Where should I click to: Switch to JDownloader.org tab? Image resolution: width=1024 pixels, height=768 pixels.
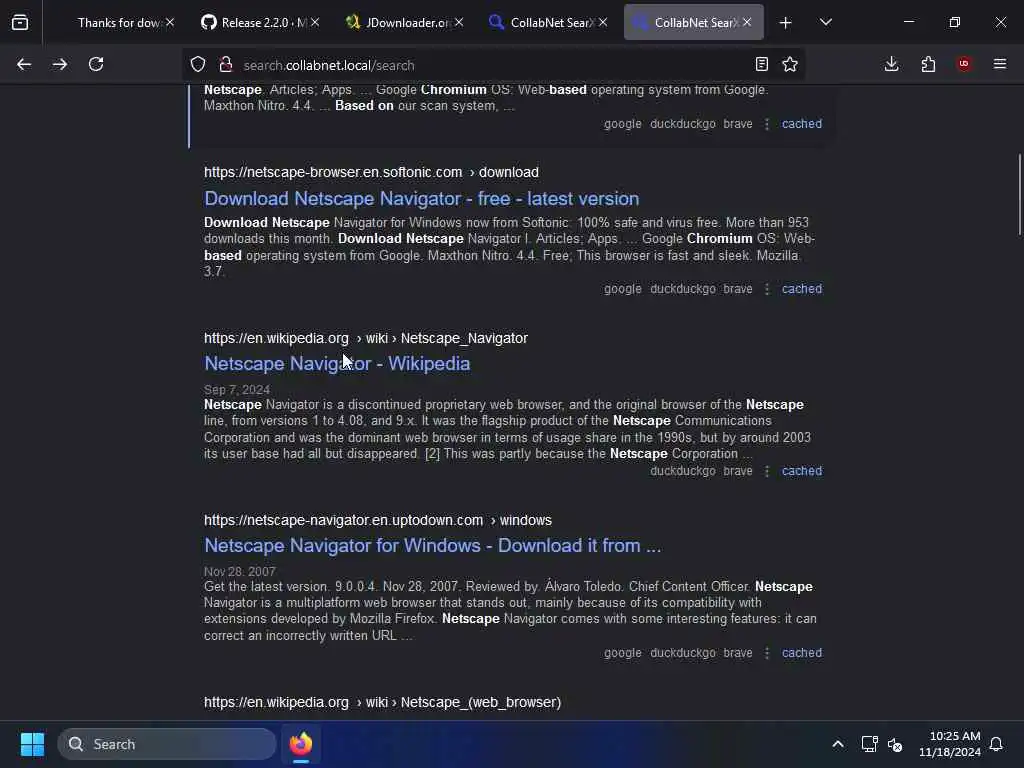coord(403,23)
